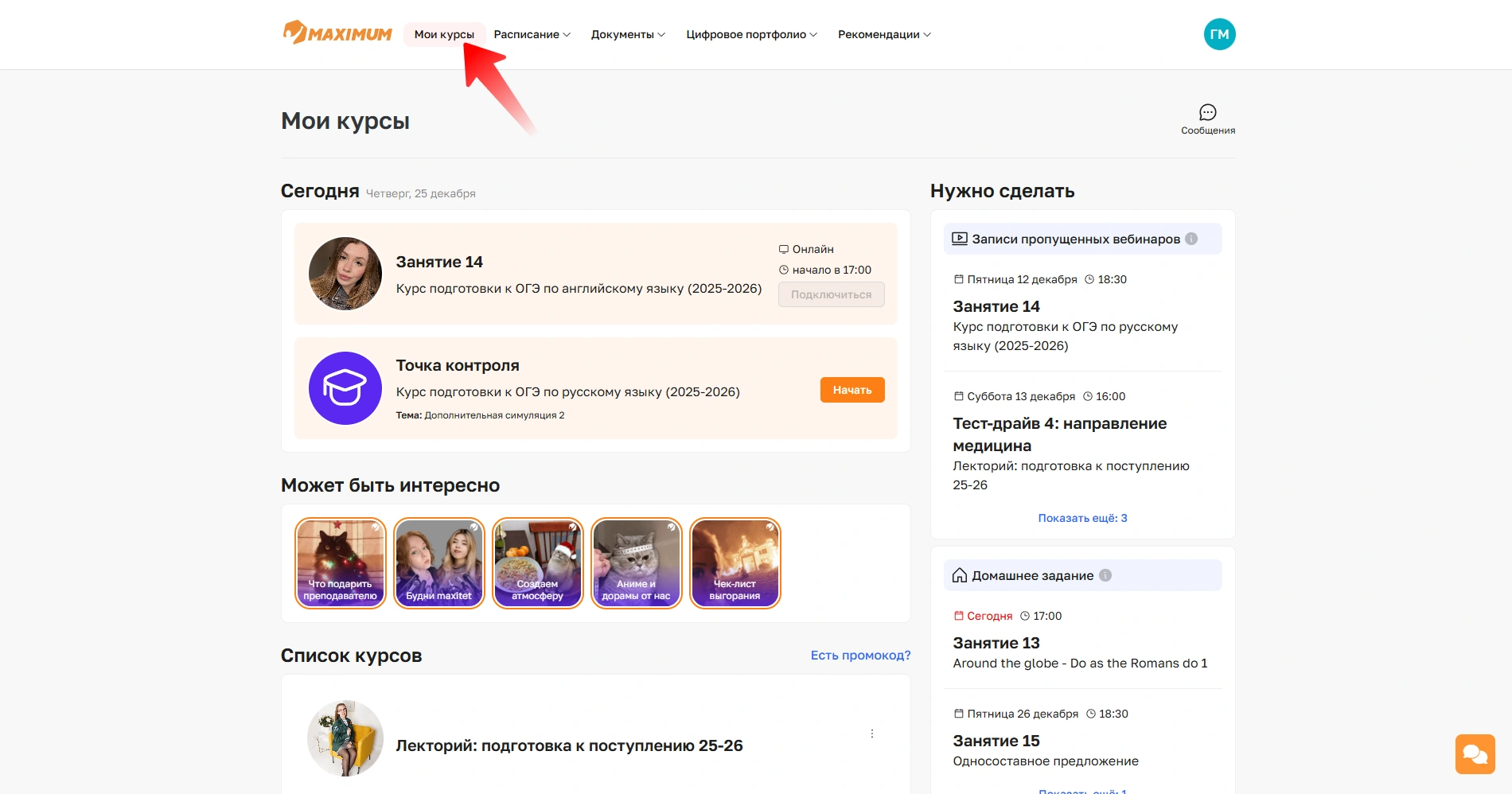
Task: Expand the Документы dropdown menu
Action: click(628, 34)
